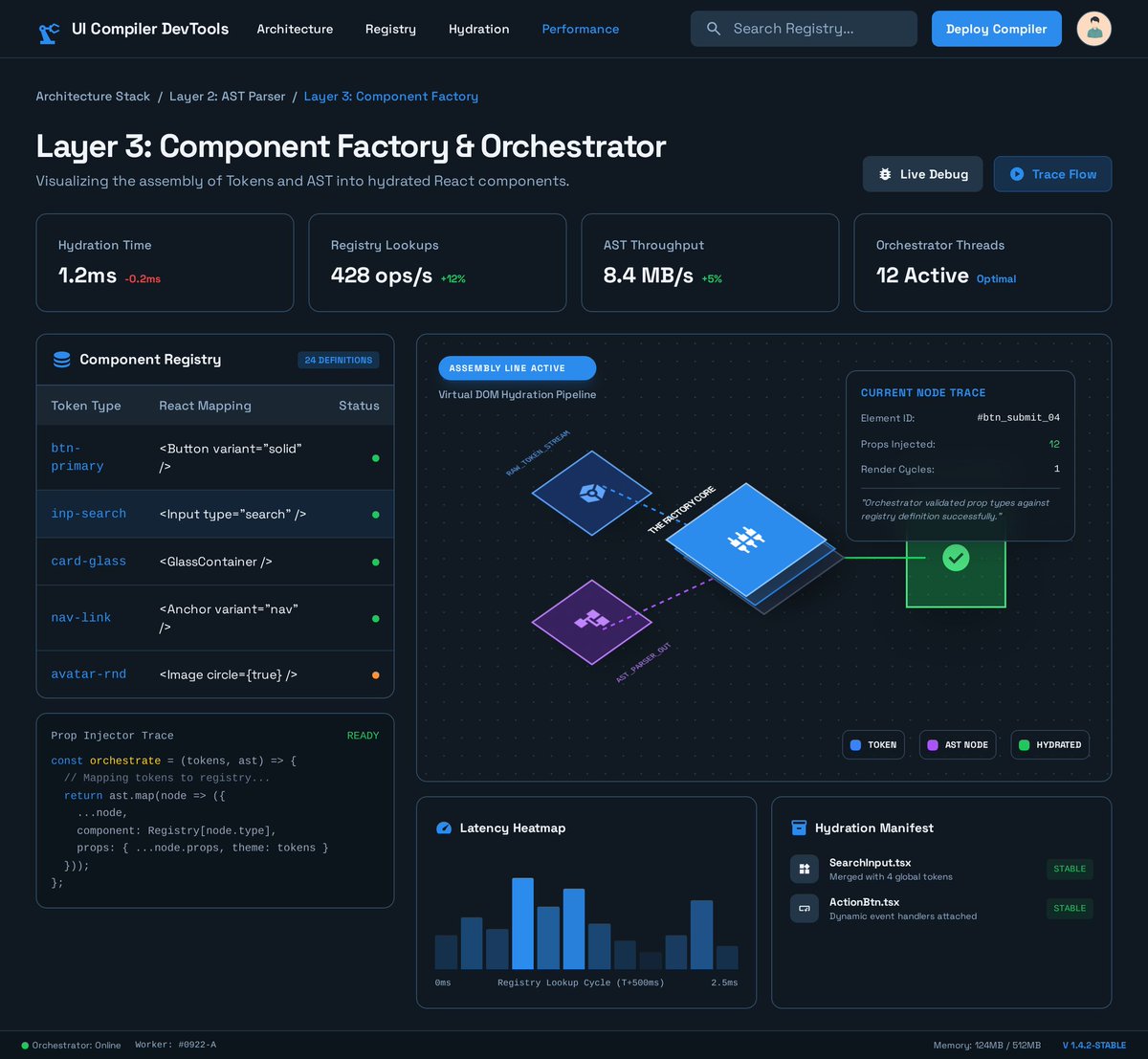Image resolution: width=1148 pixels, height=1059 pixels.
Task: Click the React Mapping column header
Action: [205, 406]
